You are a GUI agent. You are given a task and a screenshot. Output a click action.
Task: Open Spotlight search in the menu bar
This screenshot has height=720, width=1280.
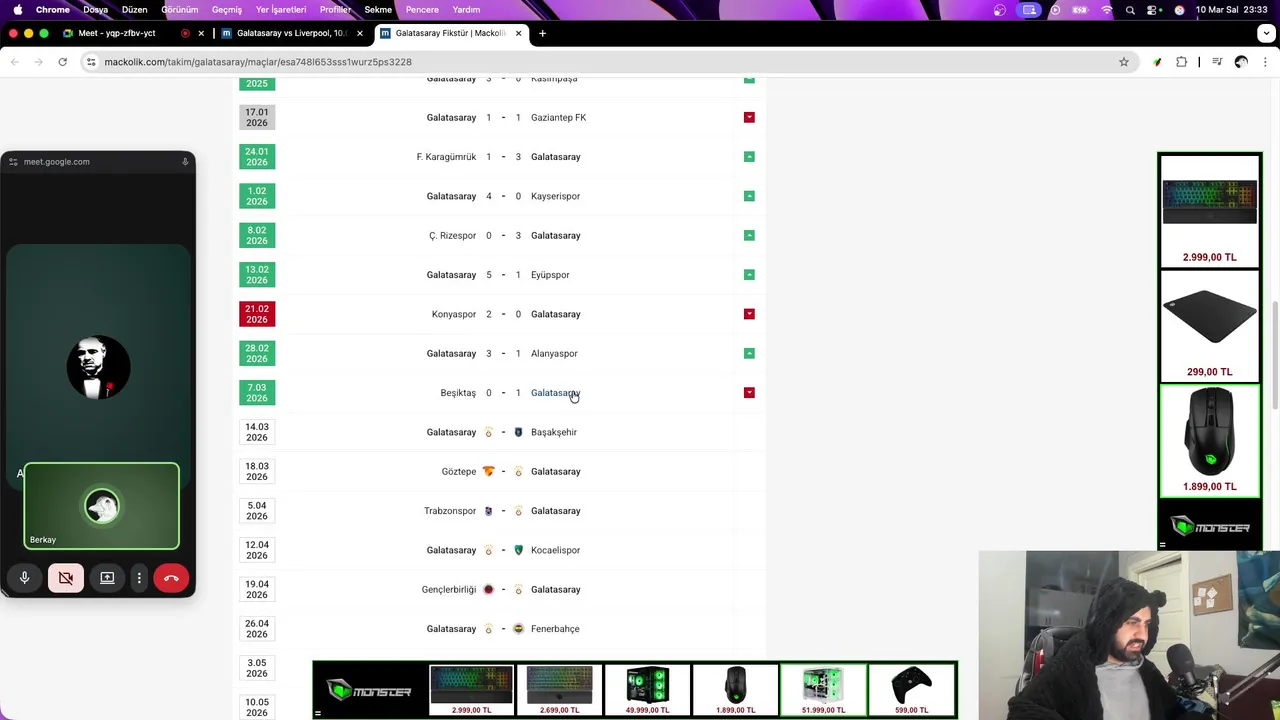coord(1130,10)
